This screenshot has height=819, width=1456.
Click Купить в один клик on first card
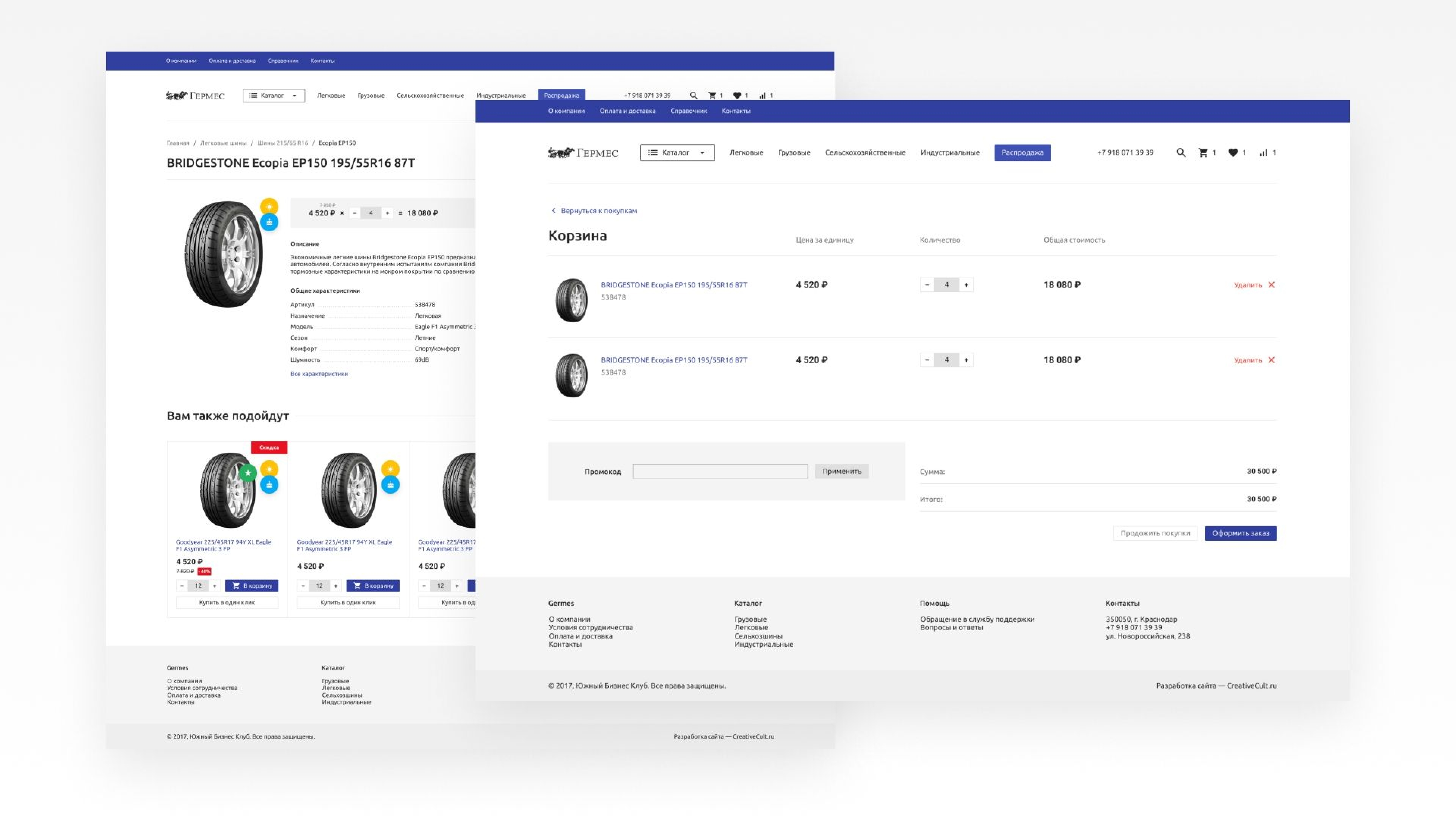pos(227,602)
